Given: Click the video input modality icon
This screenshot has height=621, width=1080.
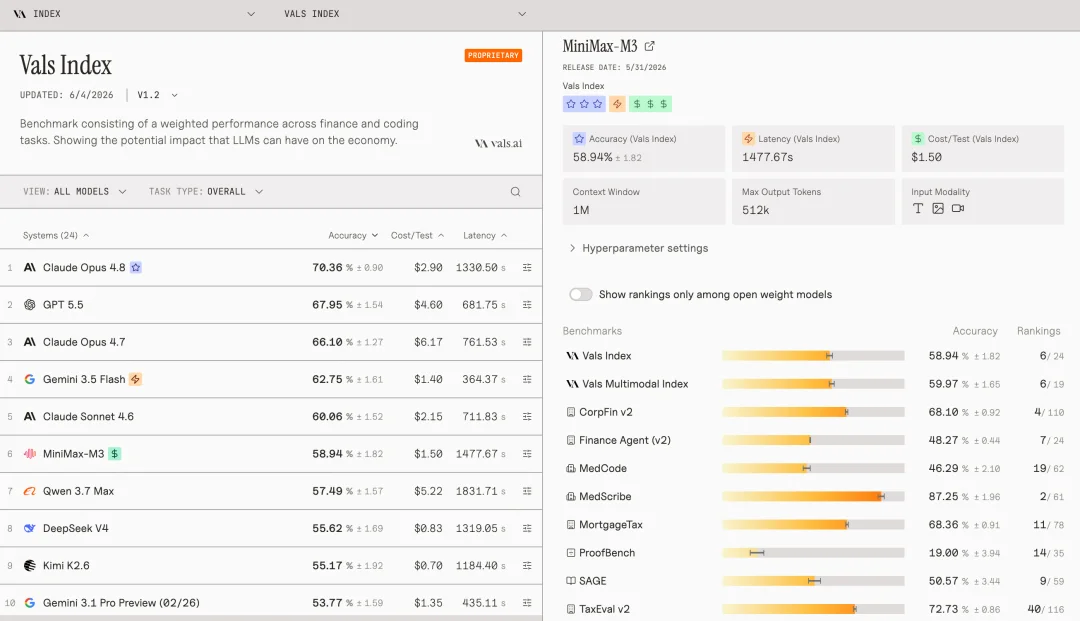Looking at the screenshot, I should 957,208.
